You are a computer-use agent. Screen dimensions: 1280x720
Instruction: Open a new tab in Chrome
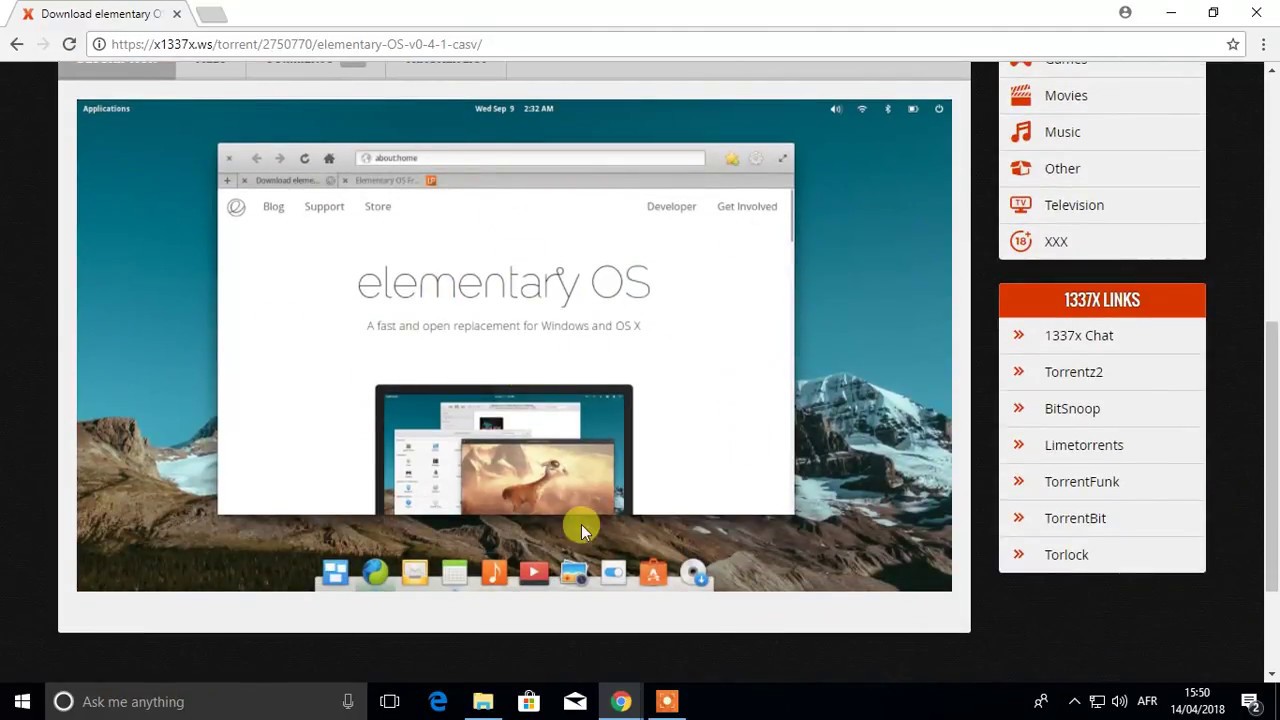click(x=211, y=14)
